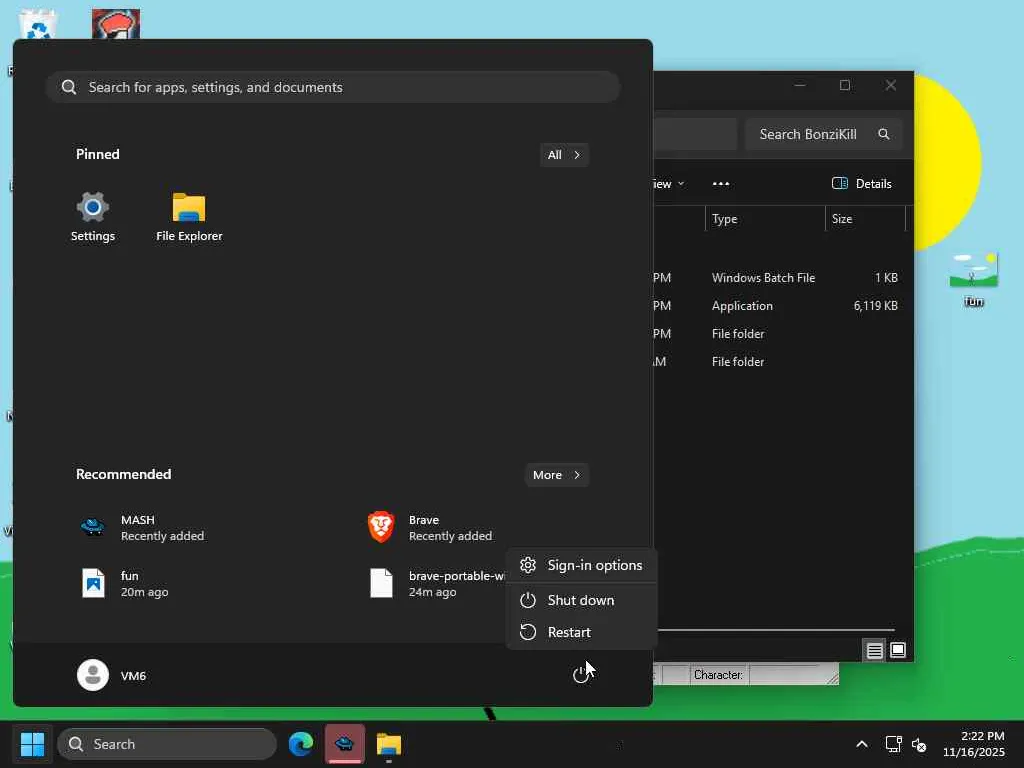Click the Recycle Bin desktop icon

click(38, 24)
